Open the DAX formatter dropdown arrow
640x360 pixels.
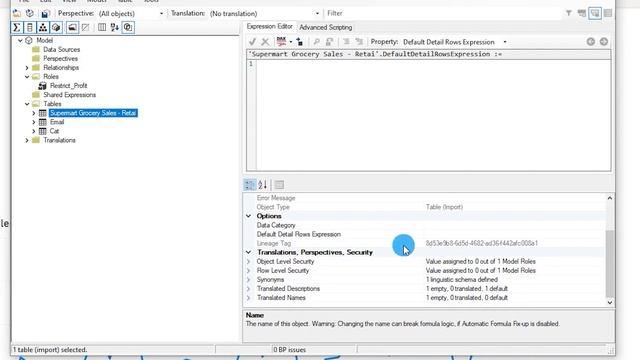(x=291, y=42)
